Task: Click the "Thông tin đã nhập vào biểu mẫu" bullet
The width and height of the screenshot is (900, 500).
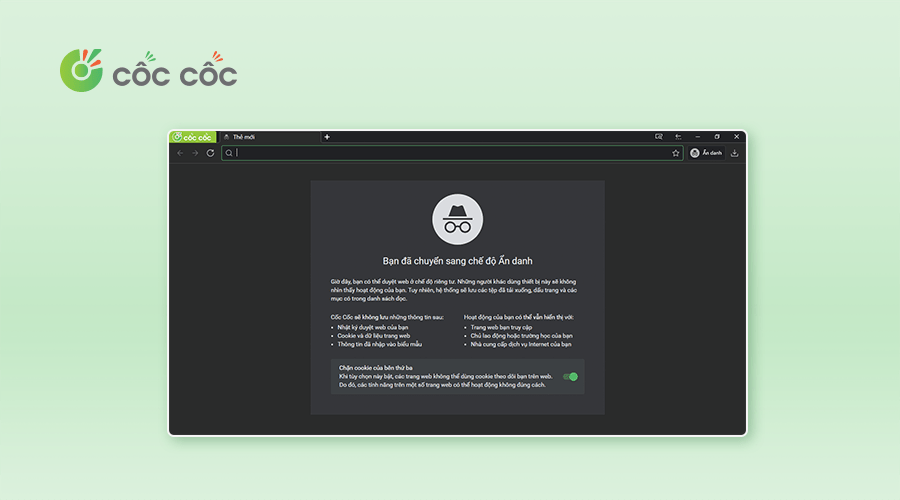Action: click(x=379, y=344)
